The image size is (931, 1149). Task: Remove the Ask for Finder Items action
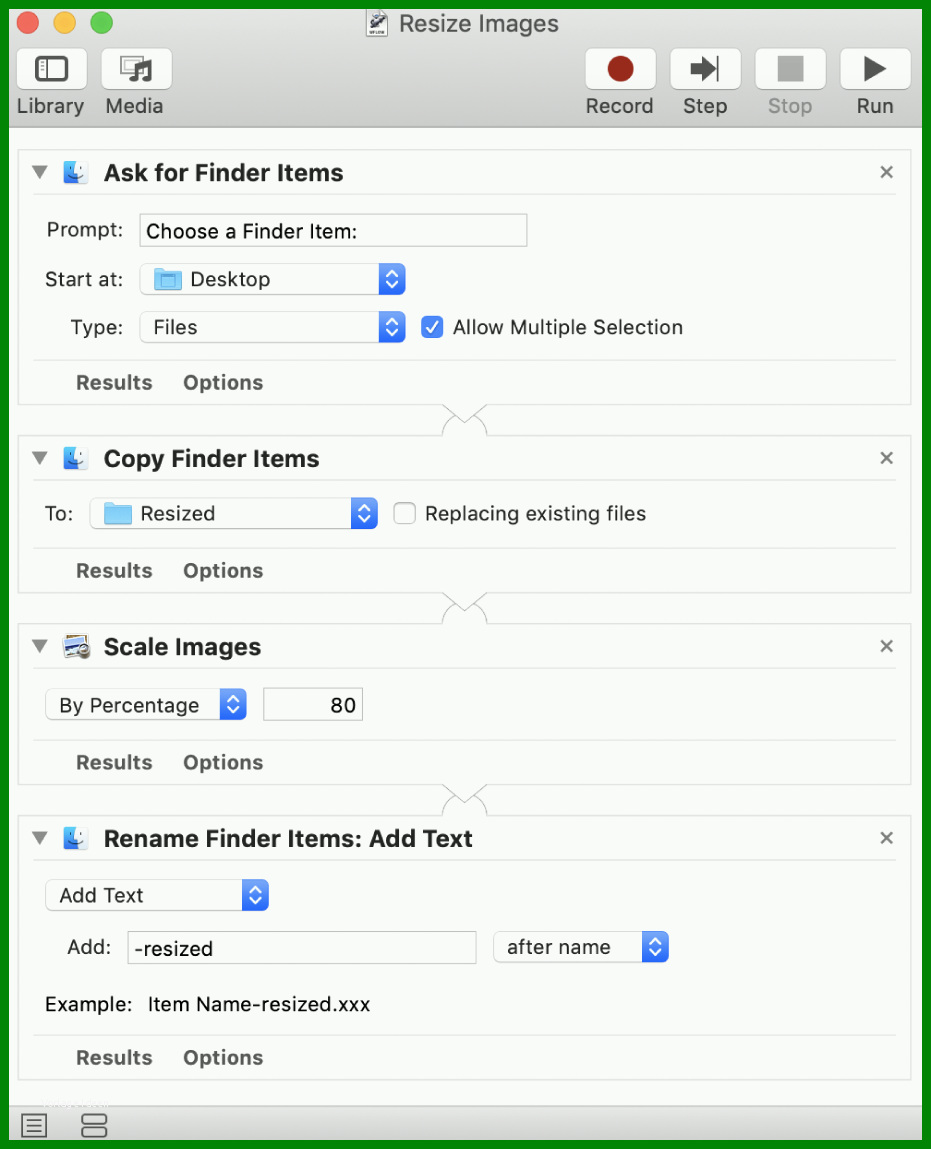[886, 172]
